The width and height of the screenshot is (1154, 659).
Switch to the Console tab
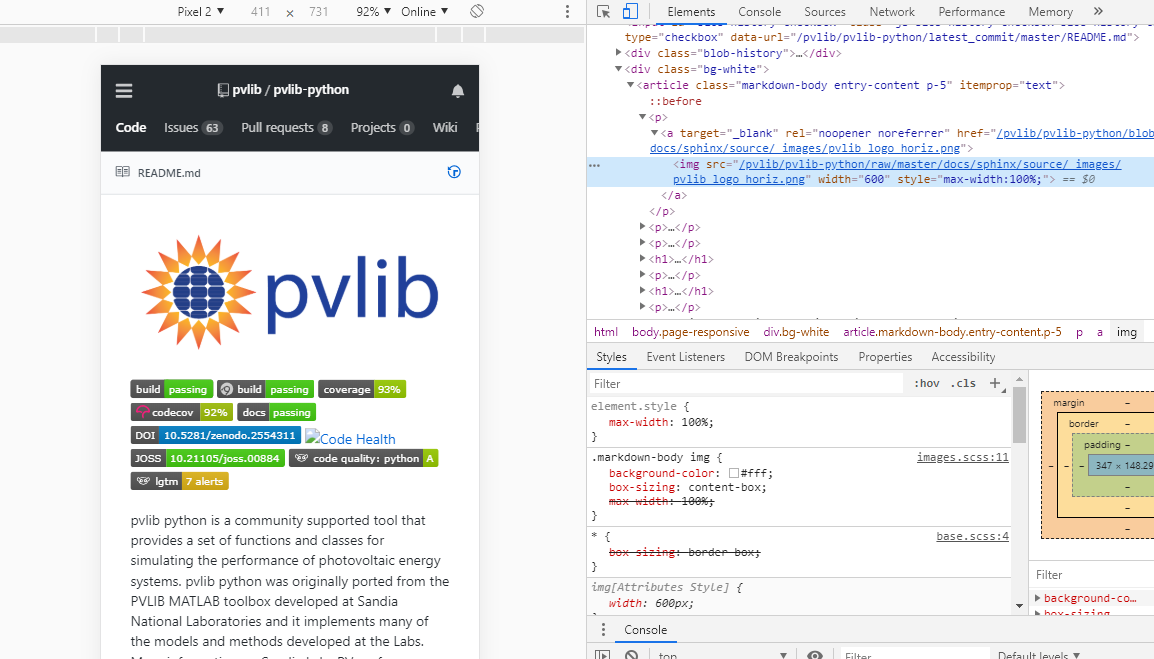pos(760,12)
